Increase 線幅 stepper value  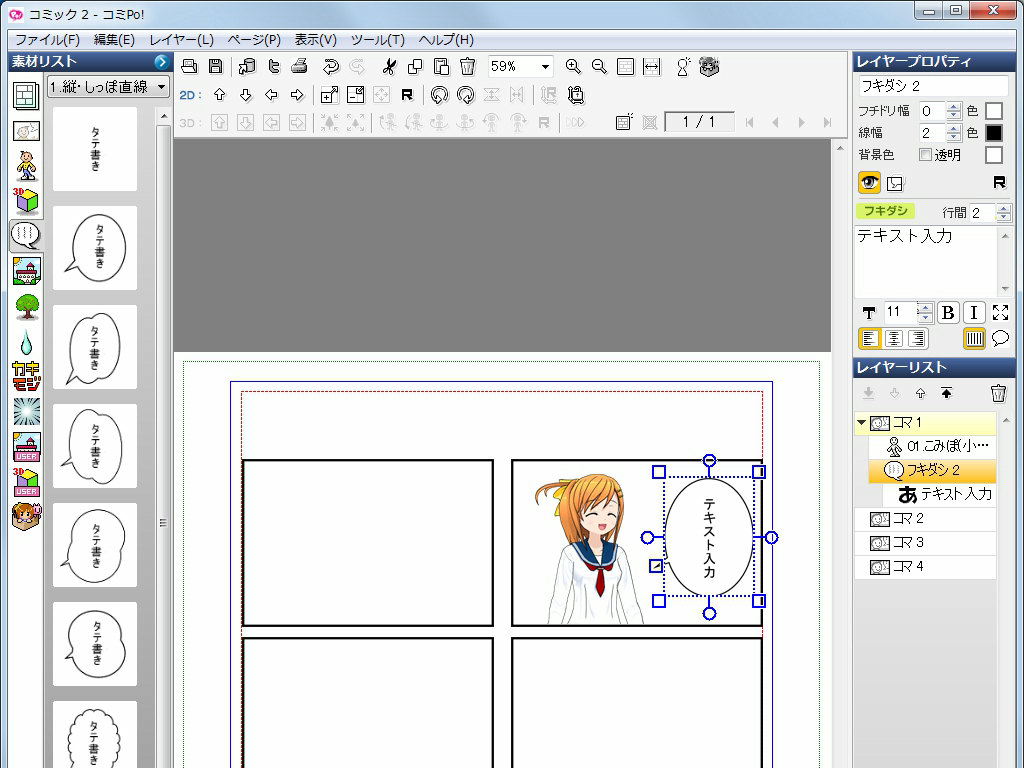pos(953,129)
